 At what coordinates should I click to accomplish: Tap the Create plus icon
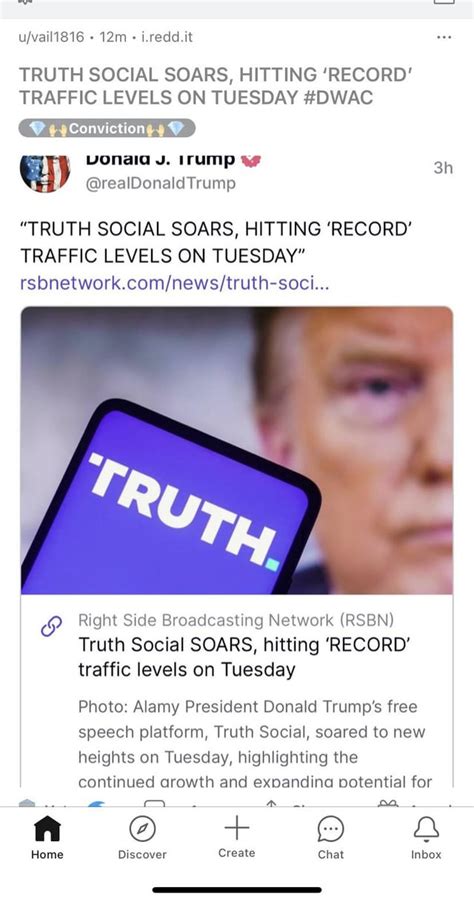point(236,828)
